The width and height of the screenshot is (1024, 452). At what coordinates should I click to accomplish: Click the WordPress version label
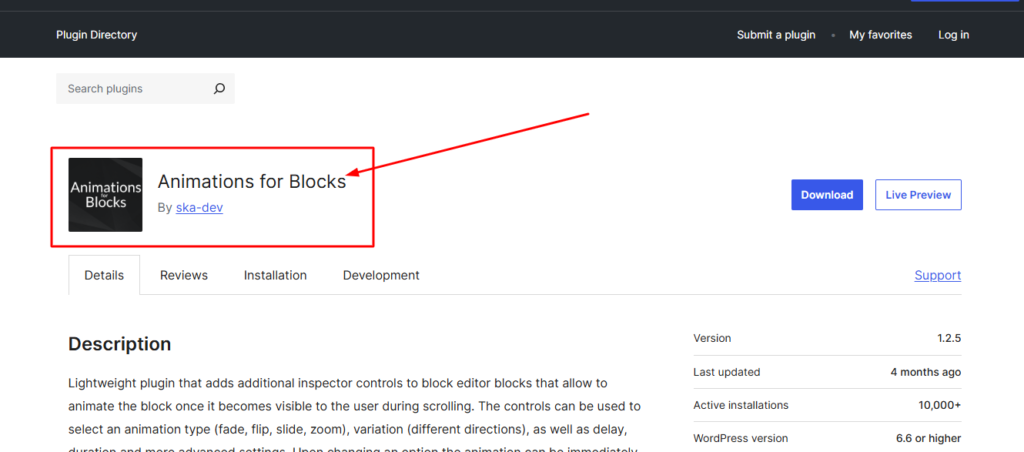point(741,438)
